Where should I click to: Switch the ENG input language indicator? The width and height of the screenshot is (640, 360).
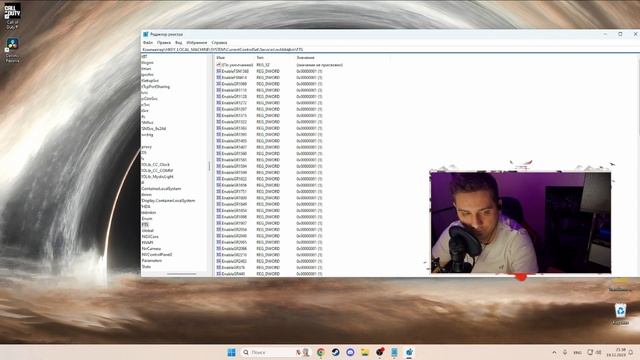tap(577, 352)
